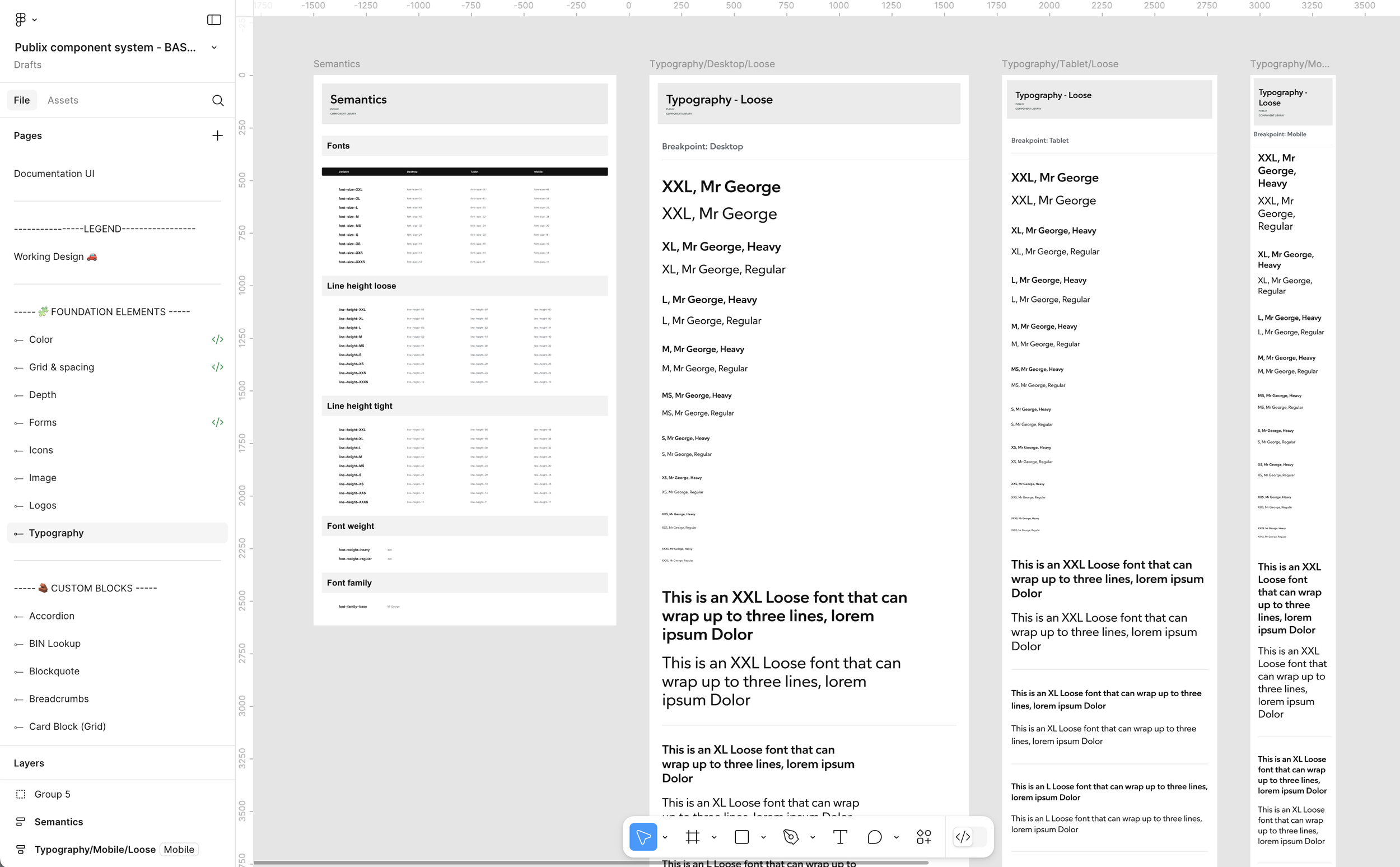Toggle sidebar visibility with panel icon
Viewport: 1400px width, 867px height.
[214, 20]
